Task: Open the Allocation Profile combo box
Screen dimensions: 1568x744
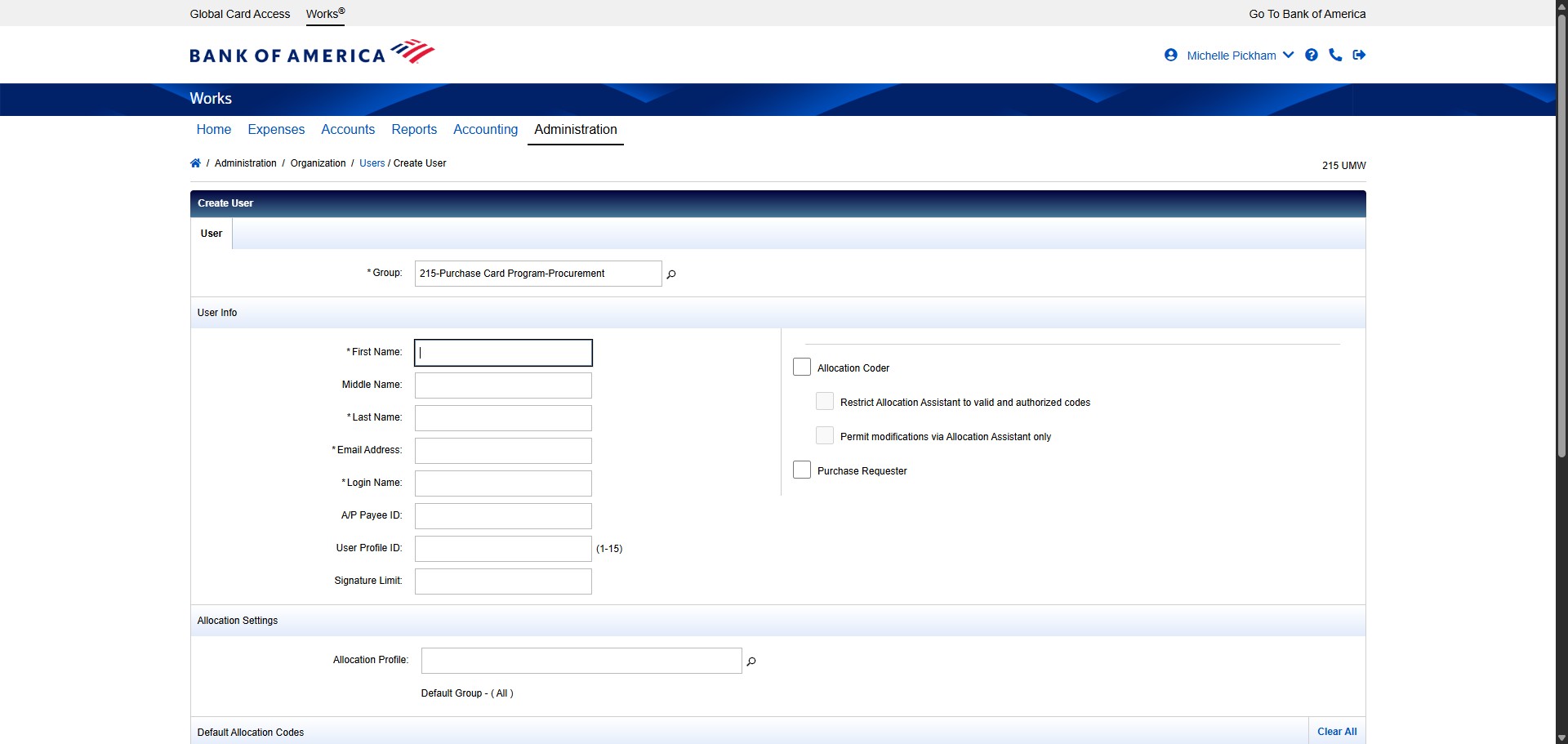Action: coord(581,660)
